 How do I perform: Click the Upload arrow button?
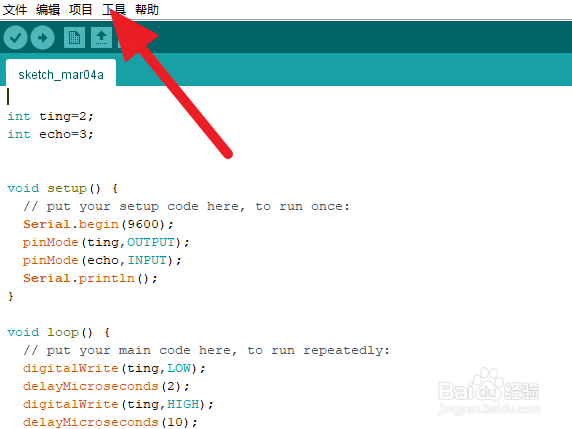point(42,38)
